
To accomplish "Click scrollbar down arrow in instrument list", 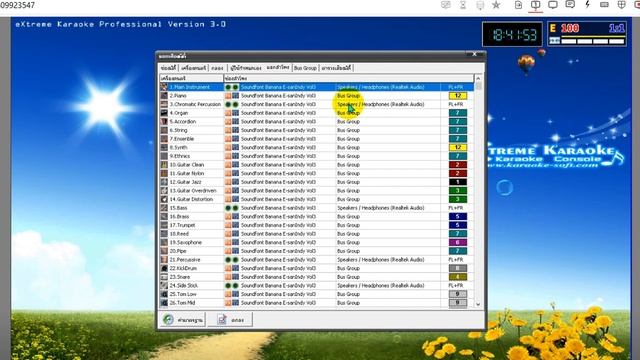I will pyautogui.click(x=478, y=304).
